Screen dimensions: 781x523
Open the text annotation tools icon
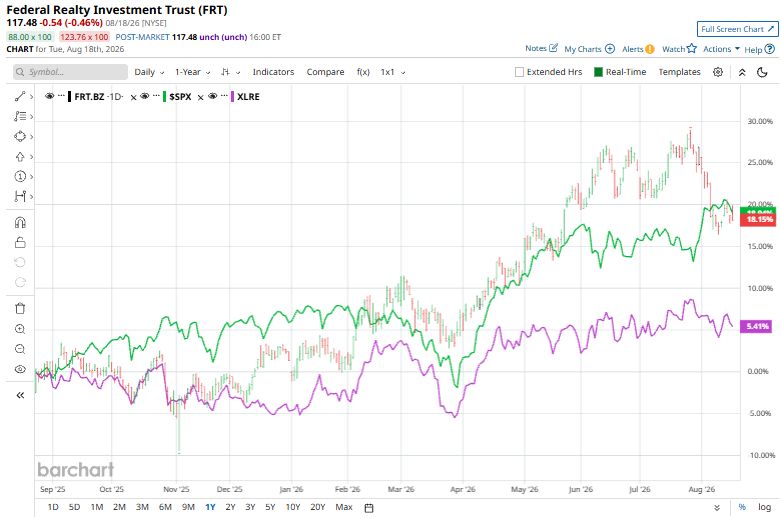19,117
